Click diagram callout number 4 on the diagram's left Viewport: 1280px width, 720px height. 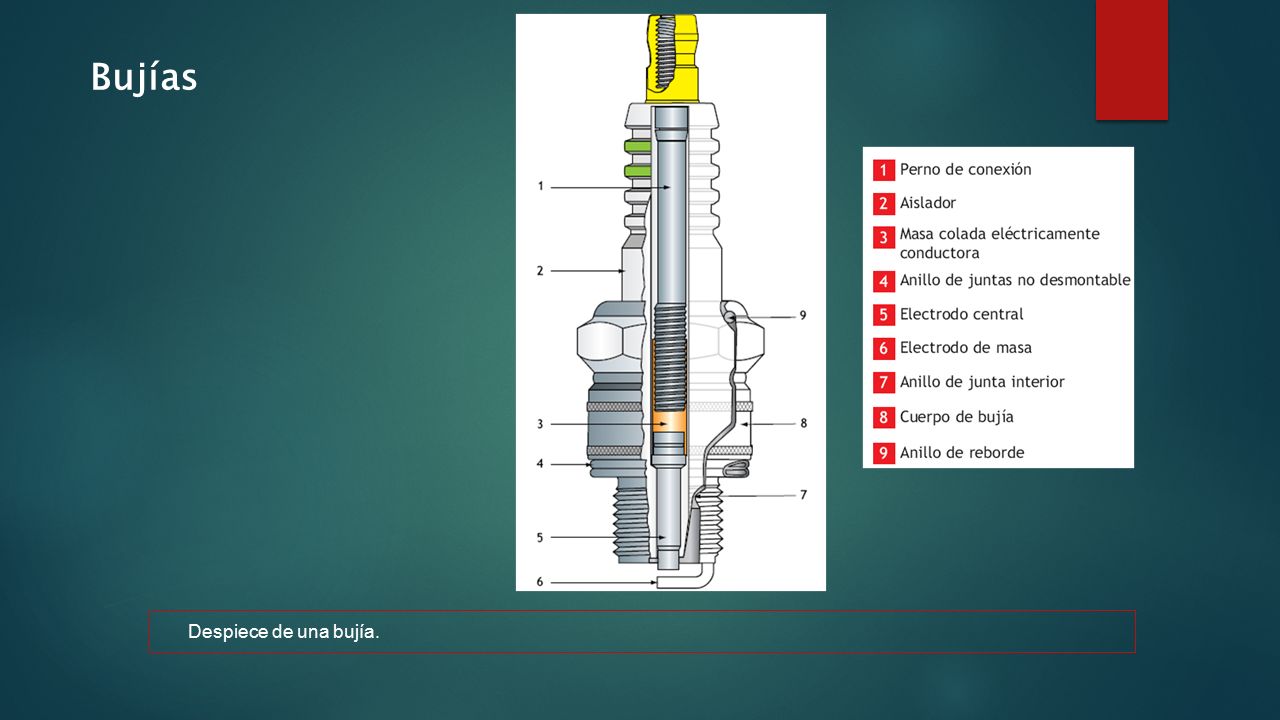(x=540, y=464)
